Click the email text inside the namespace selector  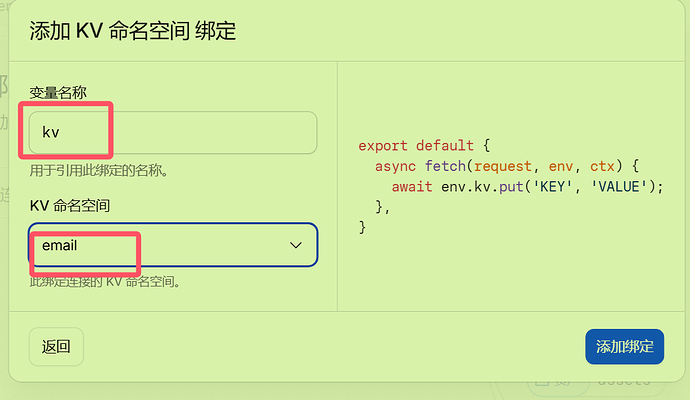[x=59, y=245]
